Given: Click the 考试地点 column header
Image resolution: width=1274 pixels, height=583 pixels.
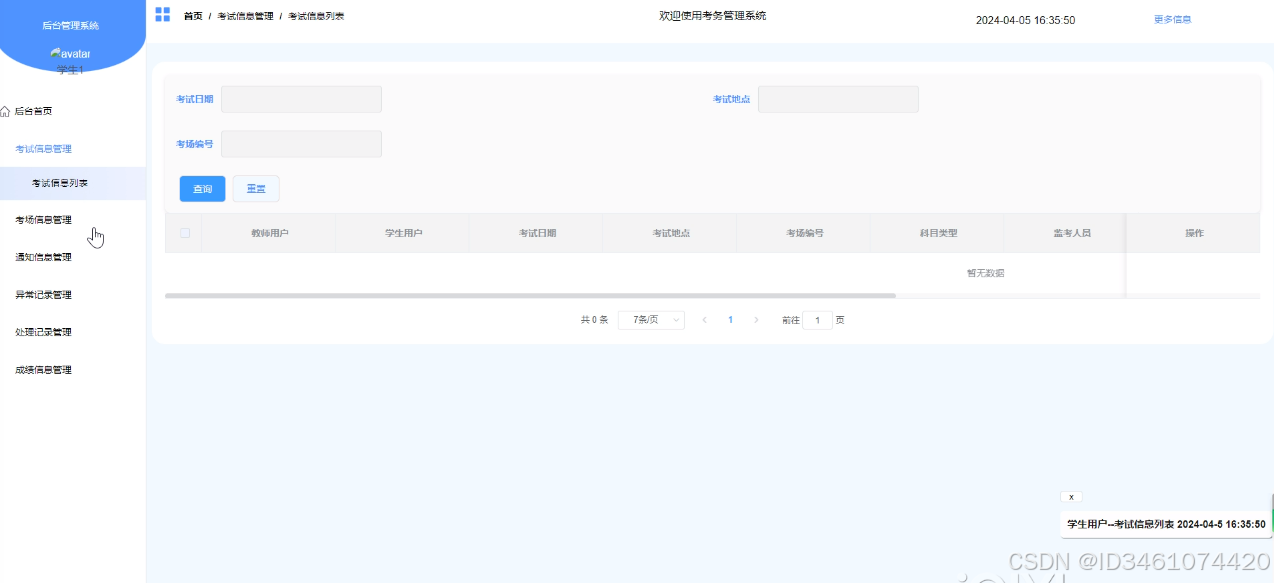Looking at the screenshot, I should tap(671, 233).
